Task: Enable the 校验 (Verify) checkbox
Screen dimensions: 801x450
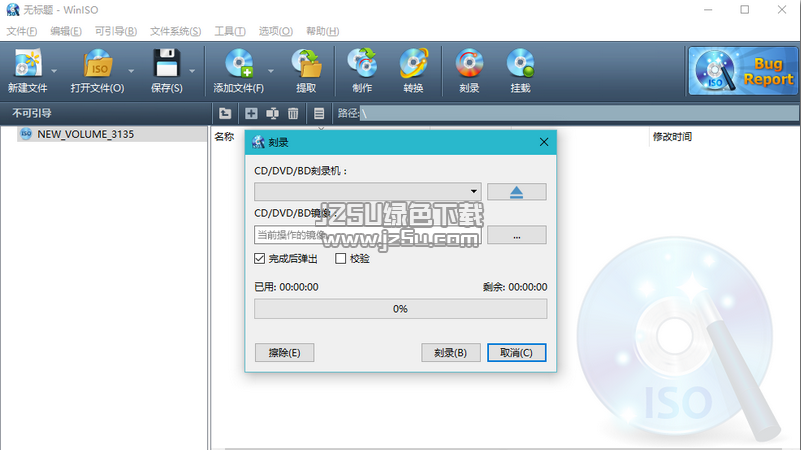Action: pyautogui.click(x=340, y=258)
